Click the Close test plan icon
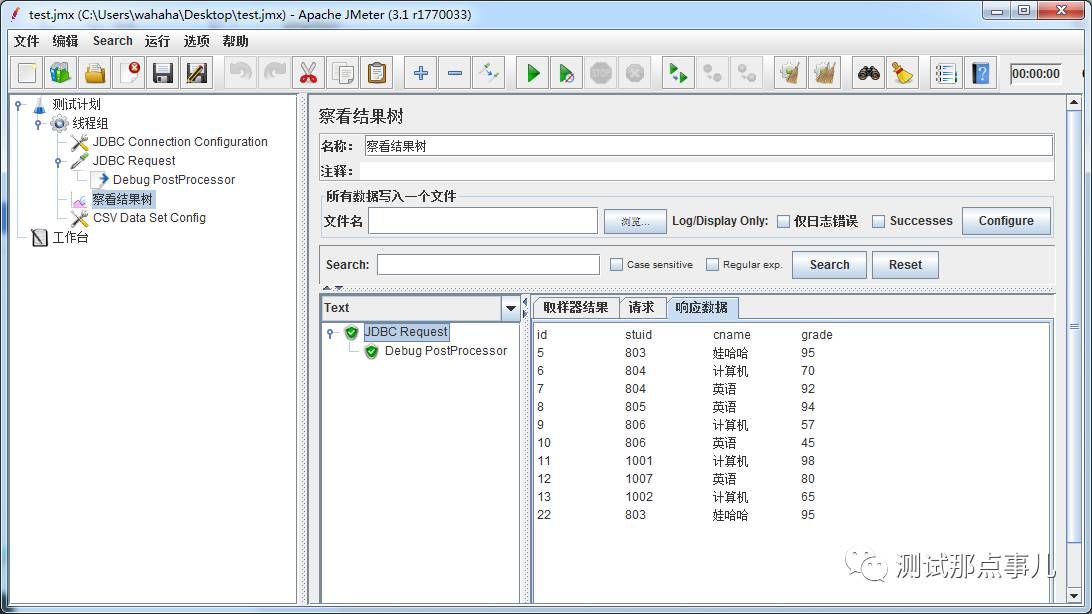 pyautogui.click(x=130, y=73)
